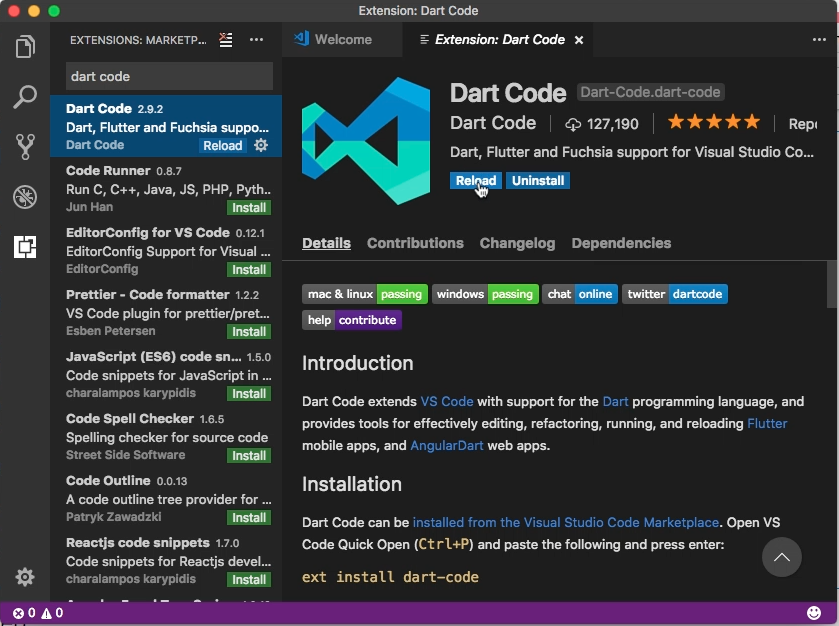Open the Details tab

click(326, 243)
